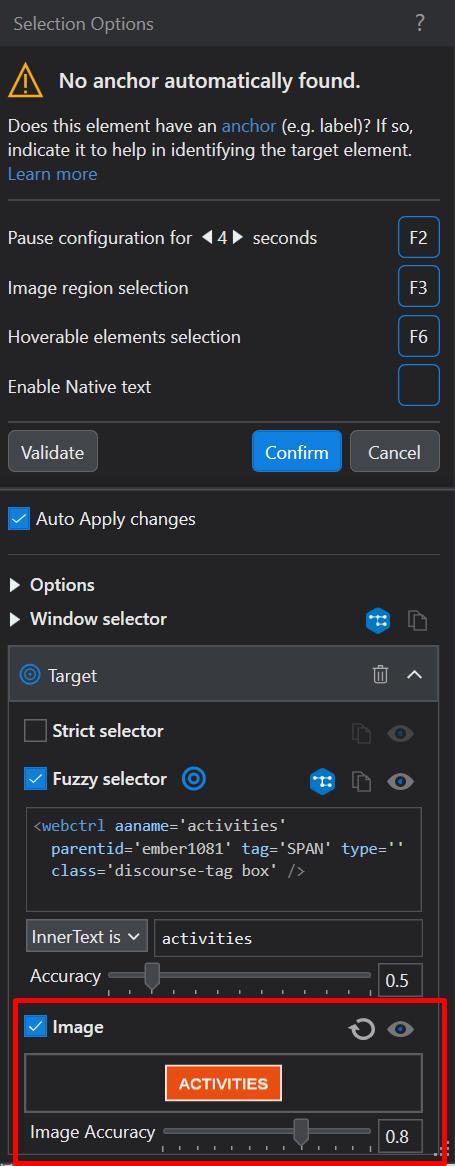This screenshot has height=1166, width=455.
Task: Follow the Learn more link
Action: pos(52,174)
